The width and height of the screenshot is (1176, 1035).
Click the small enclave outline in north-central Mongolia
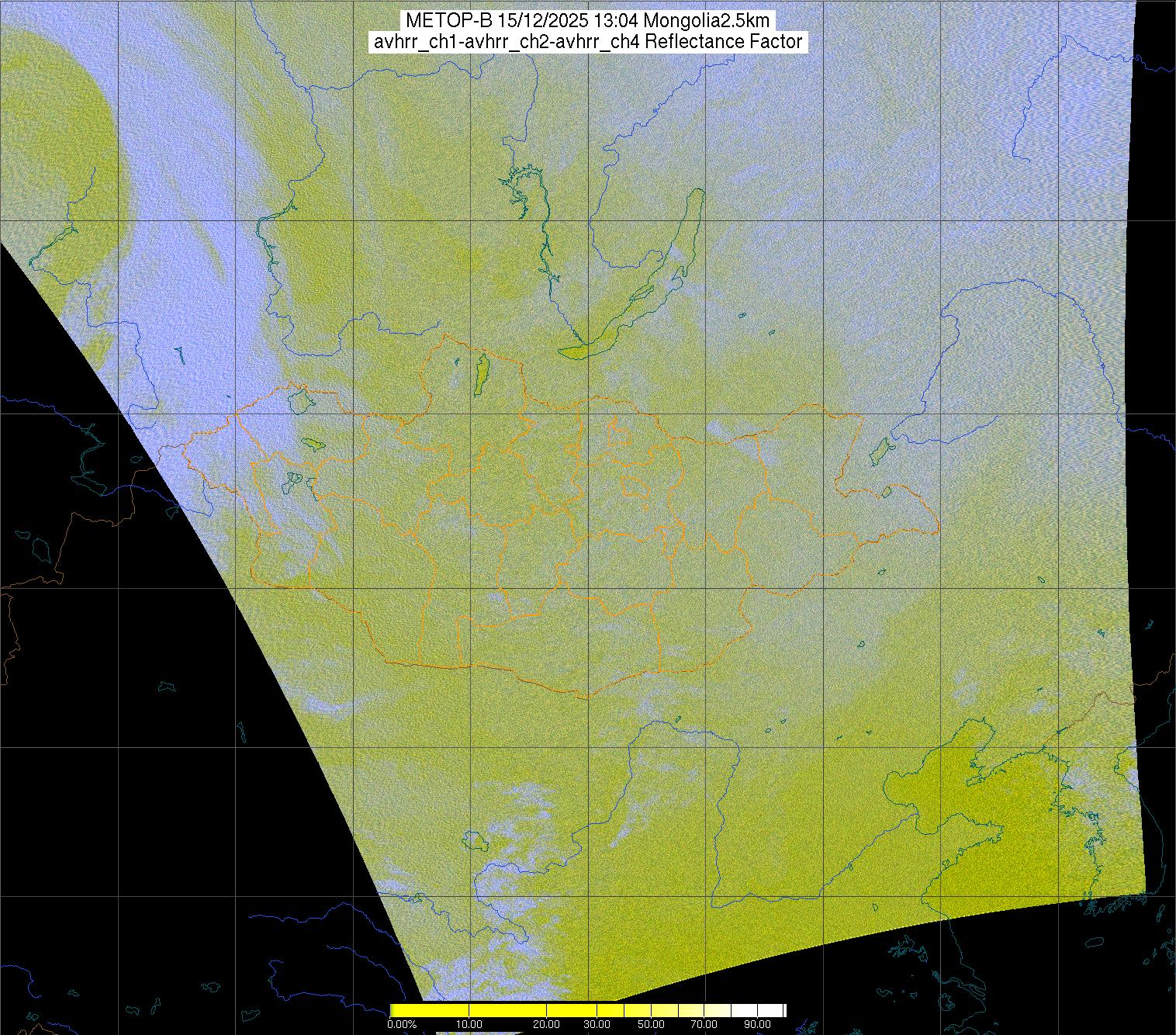(618, 430)
